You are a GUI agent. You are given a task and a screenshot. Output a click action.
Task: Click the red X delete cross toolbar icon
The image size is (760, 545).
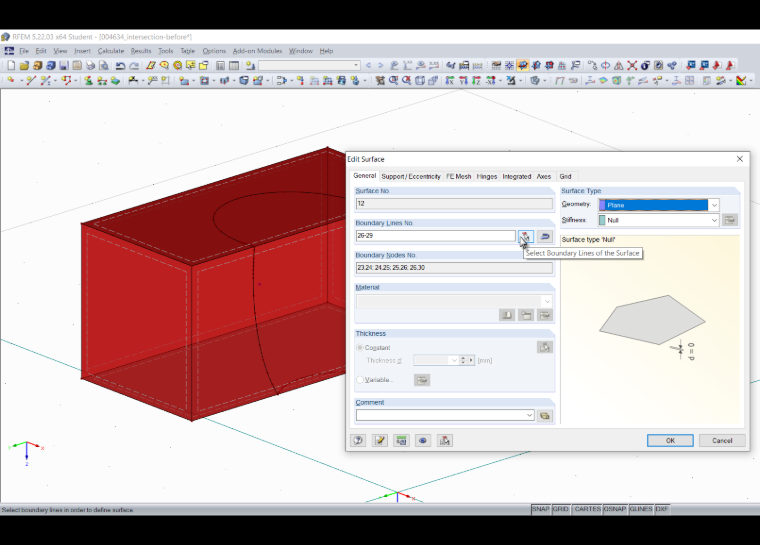[632, 65]
